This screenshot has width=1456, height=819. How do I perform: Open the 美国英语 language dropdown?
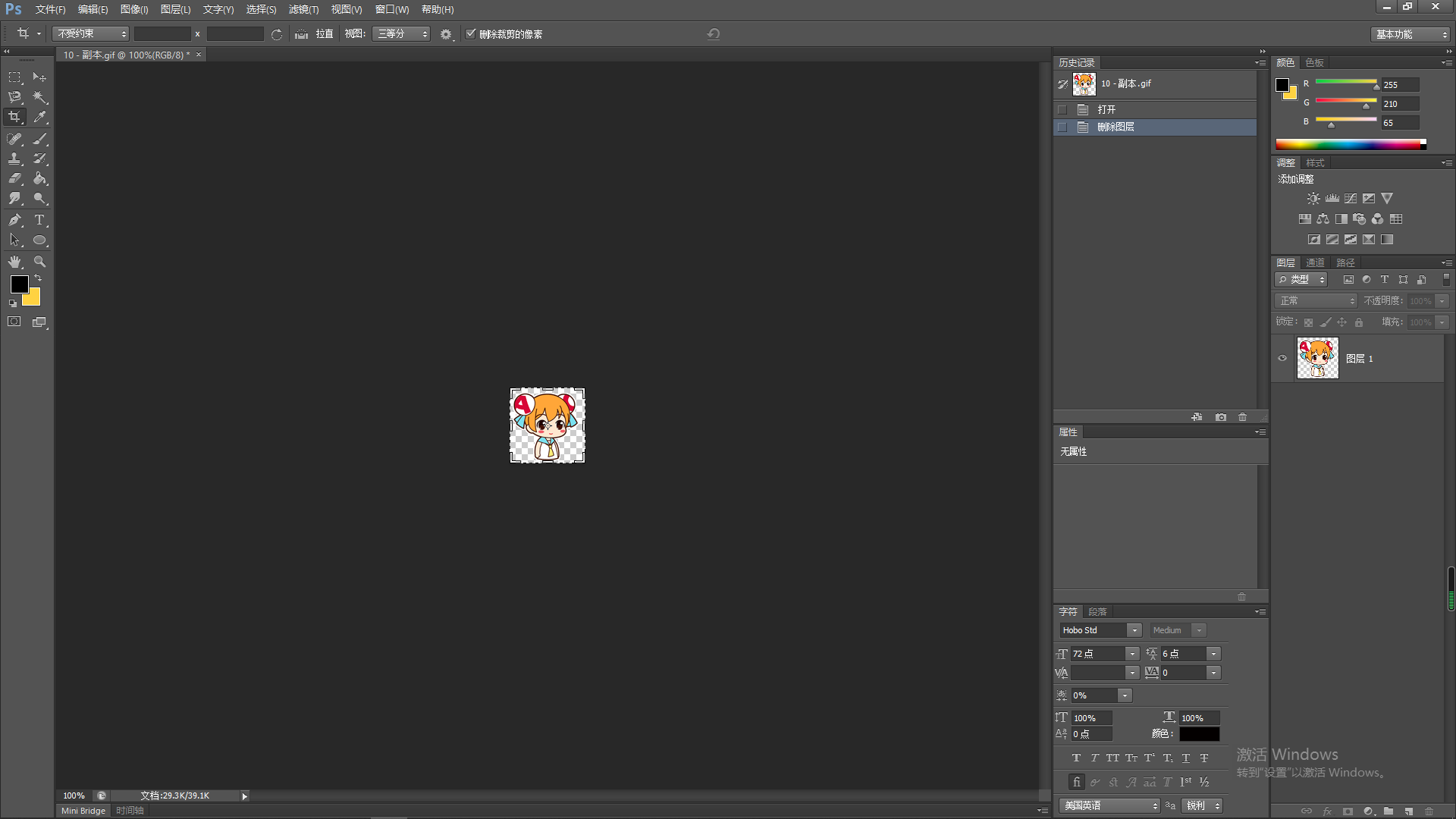1110,805
